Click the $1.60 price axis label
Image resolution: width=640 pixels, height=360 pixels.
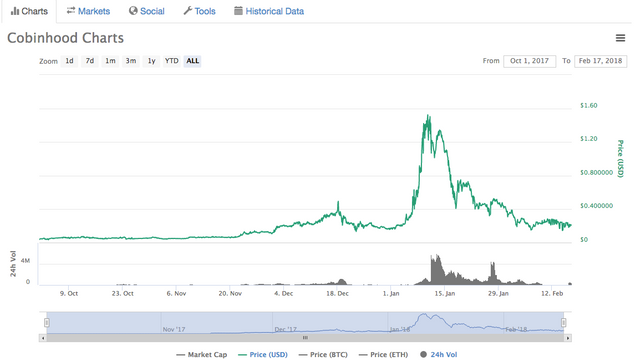coord(589,105)
